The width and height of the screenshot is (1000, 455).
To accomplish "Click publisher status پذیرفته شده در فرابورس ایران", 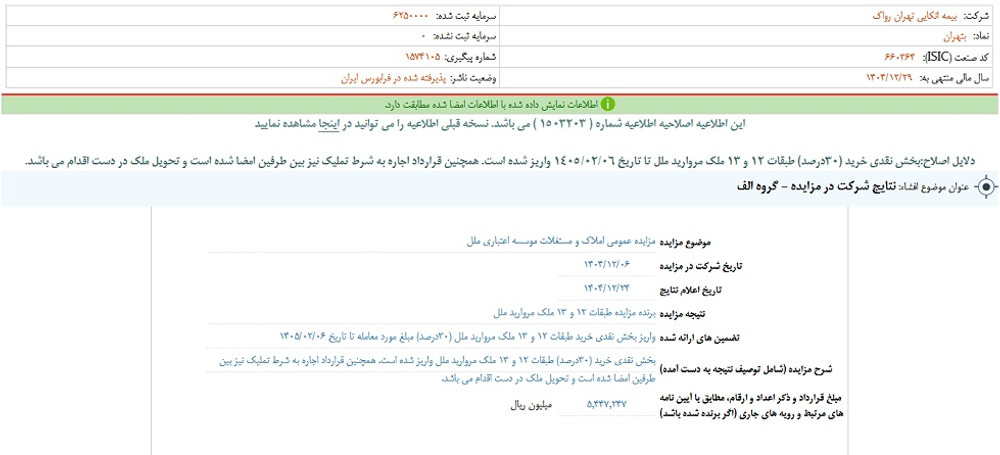I will pos(395,78).
